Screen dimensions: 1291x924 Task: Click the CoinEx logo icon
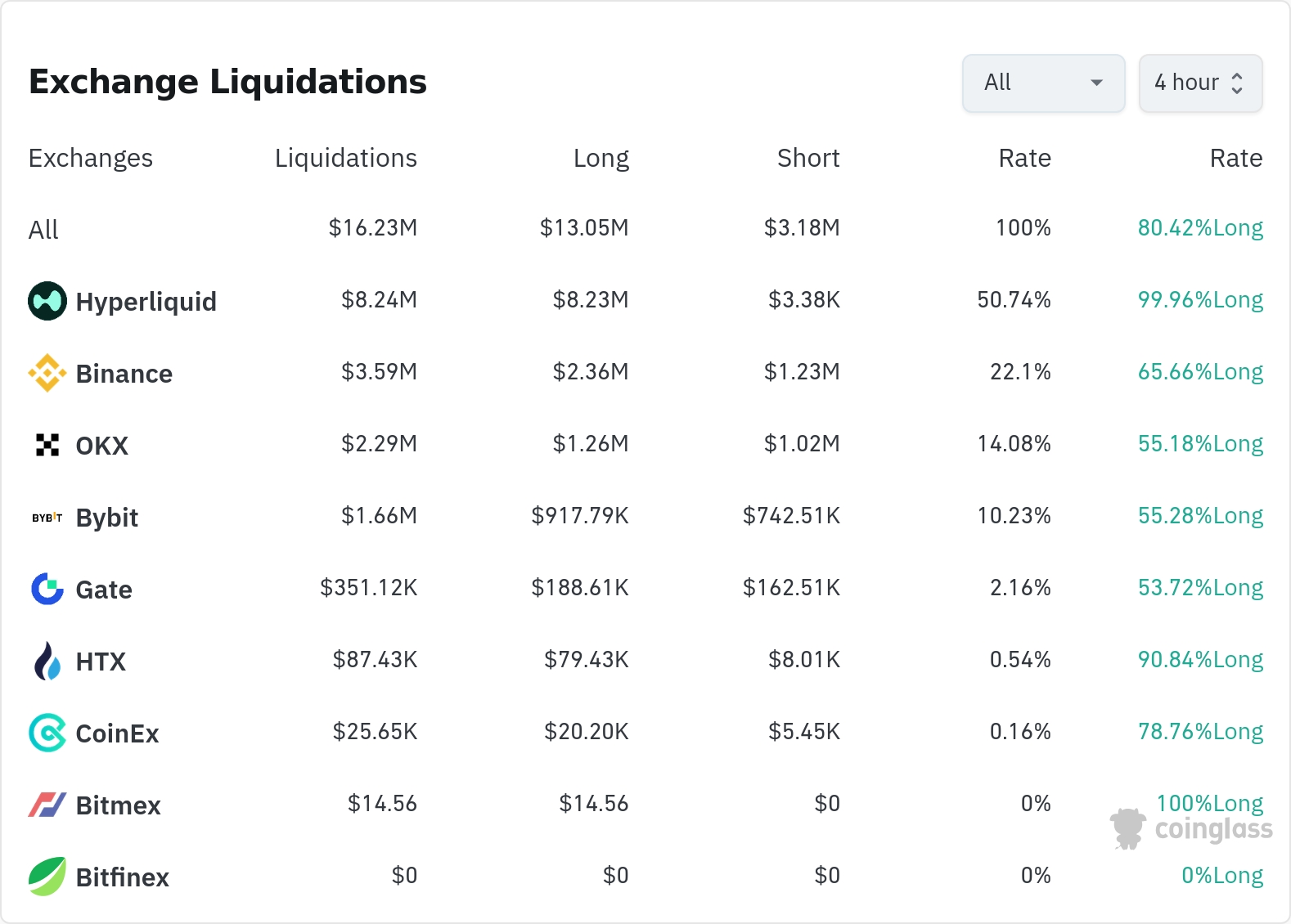(x=47, y=733)
